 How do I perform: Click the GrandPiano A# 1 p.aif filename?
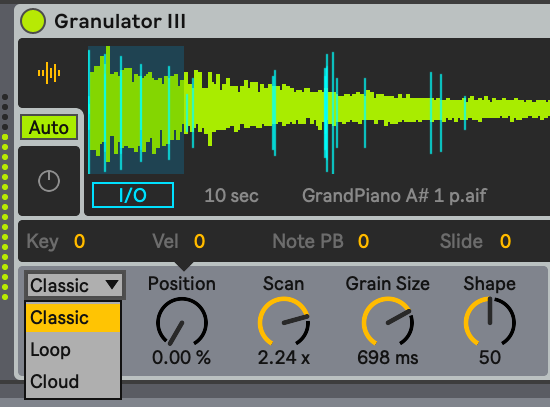(x=395, y=195)
